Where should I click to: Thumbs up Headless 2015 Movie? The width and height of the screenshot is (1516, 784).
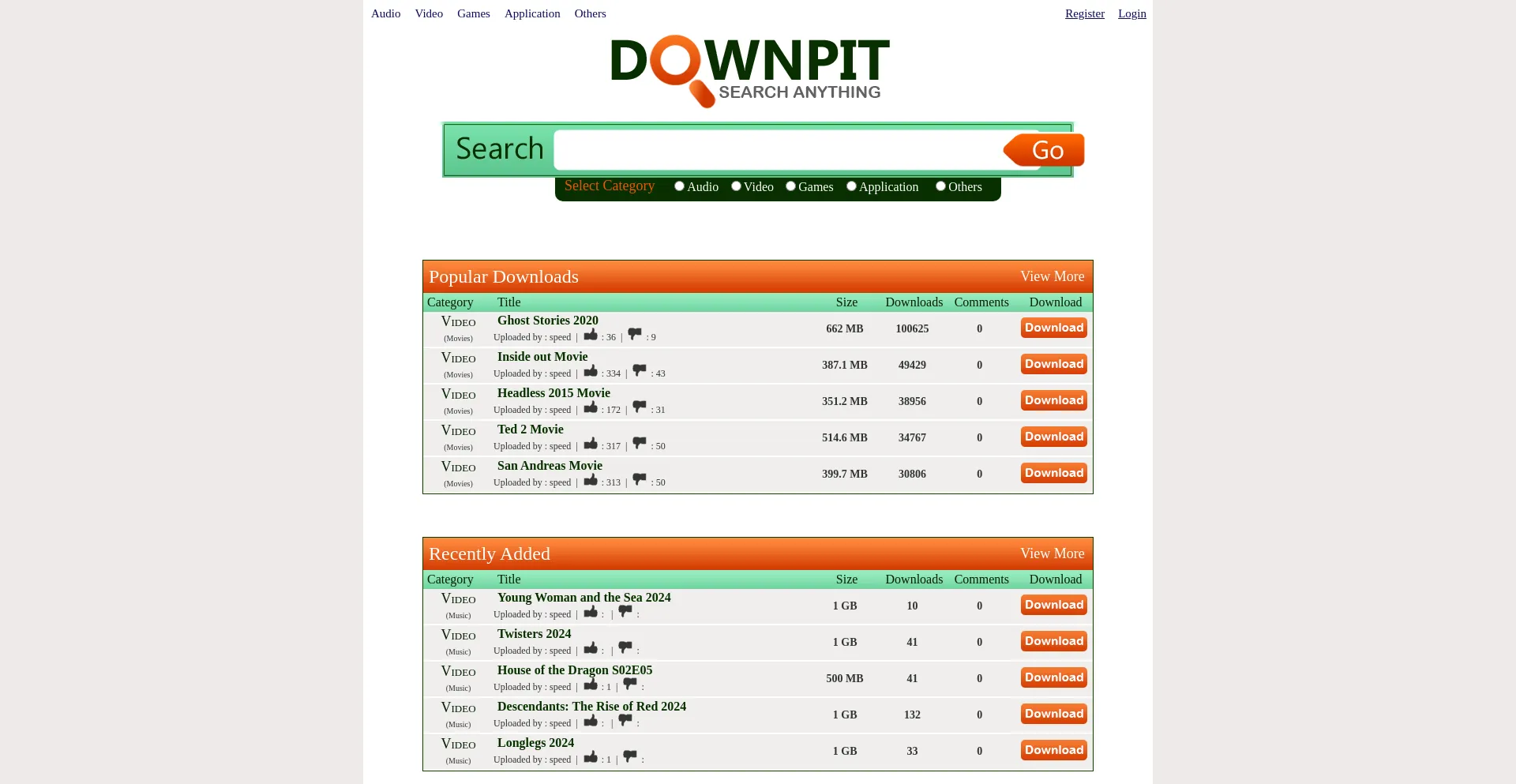coord(591,407)
